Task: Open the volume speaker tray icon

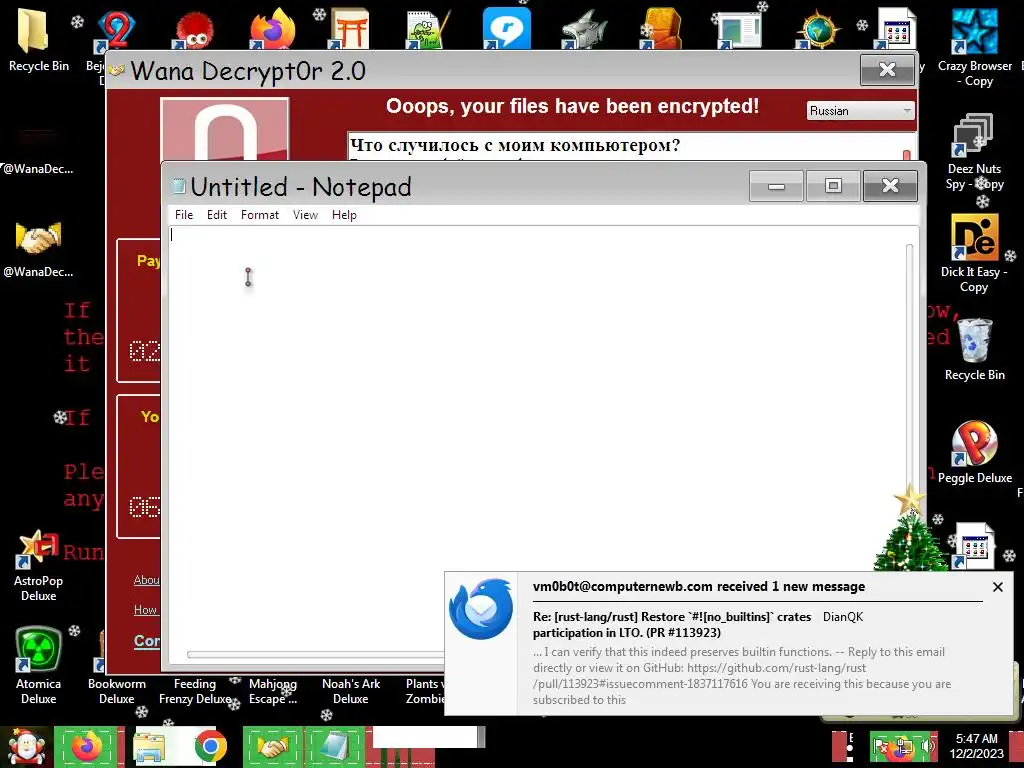Action: point(927,746)
